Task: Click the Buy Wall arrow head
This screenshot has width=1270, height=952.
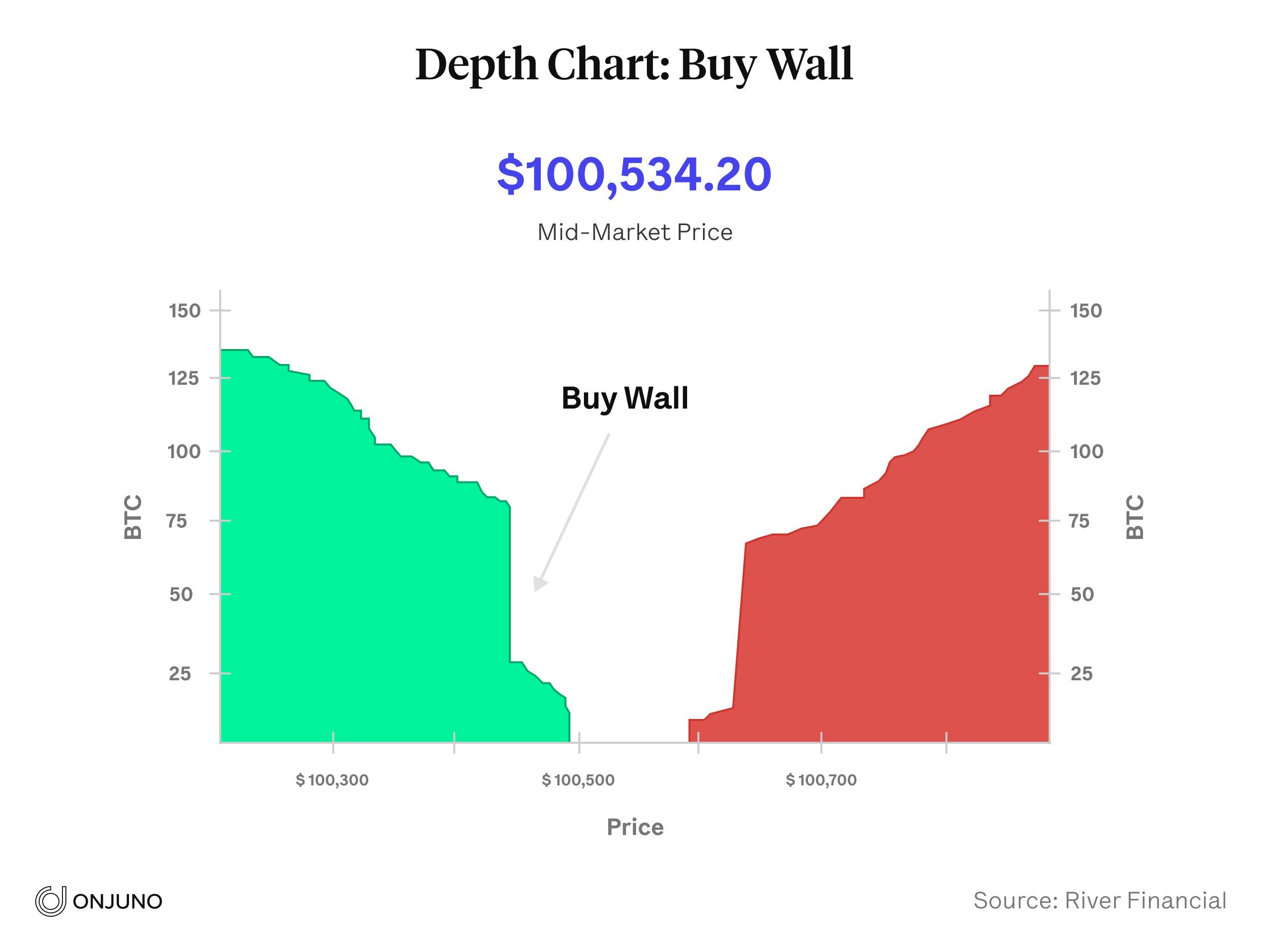Action: (x=540, y=584)
